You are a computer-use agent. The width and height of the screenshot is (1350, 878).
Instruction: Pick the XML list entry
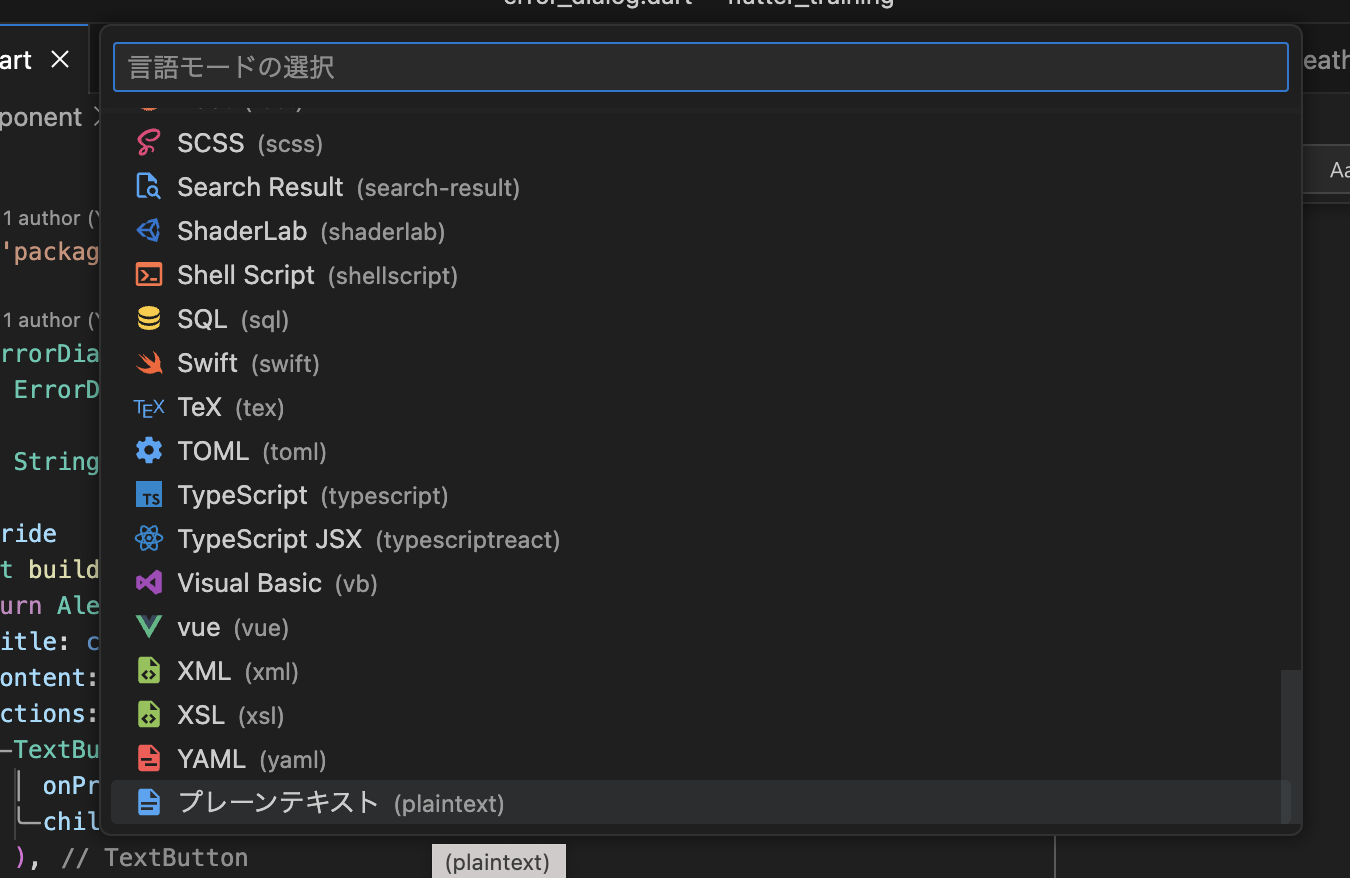click(x=701, y=671)
